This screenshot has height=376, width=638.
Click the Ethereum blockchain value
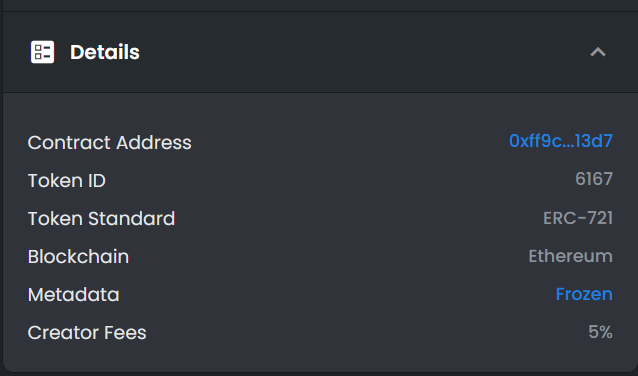tap(570, 256)
